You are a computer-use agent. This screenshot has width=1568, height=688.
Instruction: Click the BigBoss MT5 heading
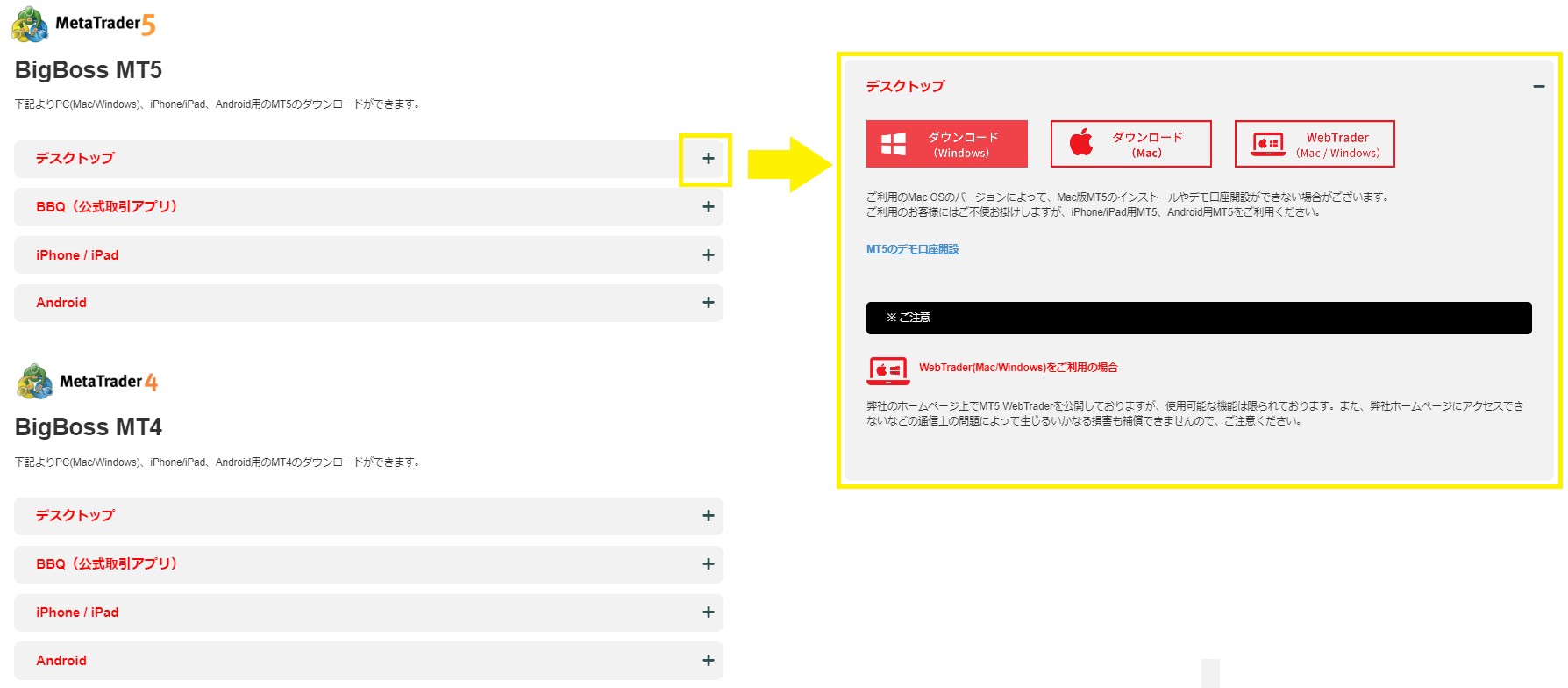tap(89, 70)
